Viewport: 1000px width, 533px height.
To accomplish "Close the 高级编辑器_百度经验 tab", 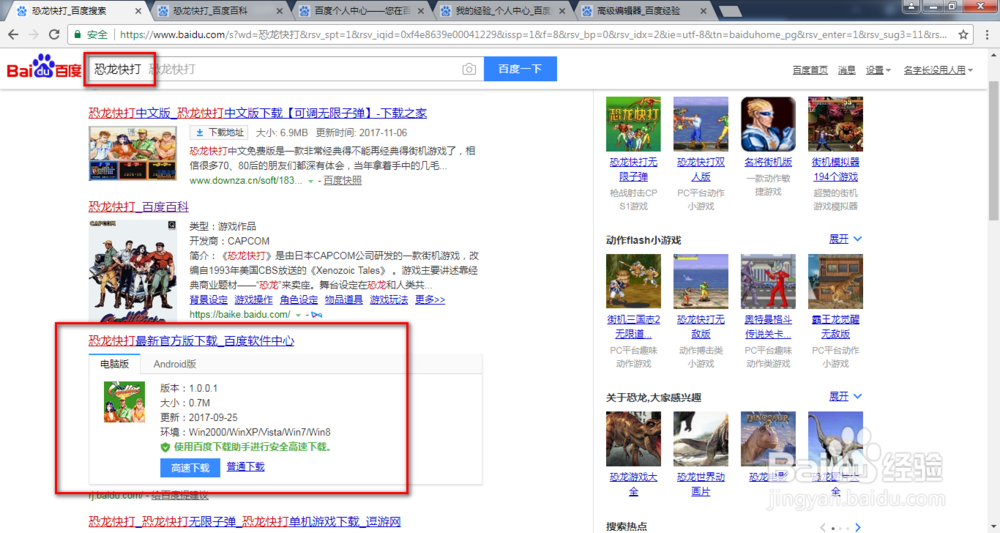I will tap(703, 11).
